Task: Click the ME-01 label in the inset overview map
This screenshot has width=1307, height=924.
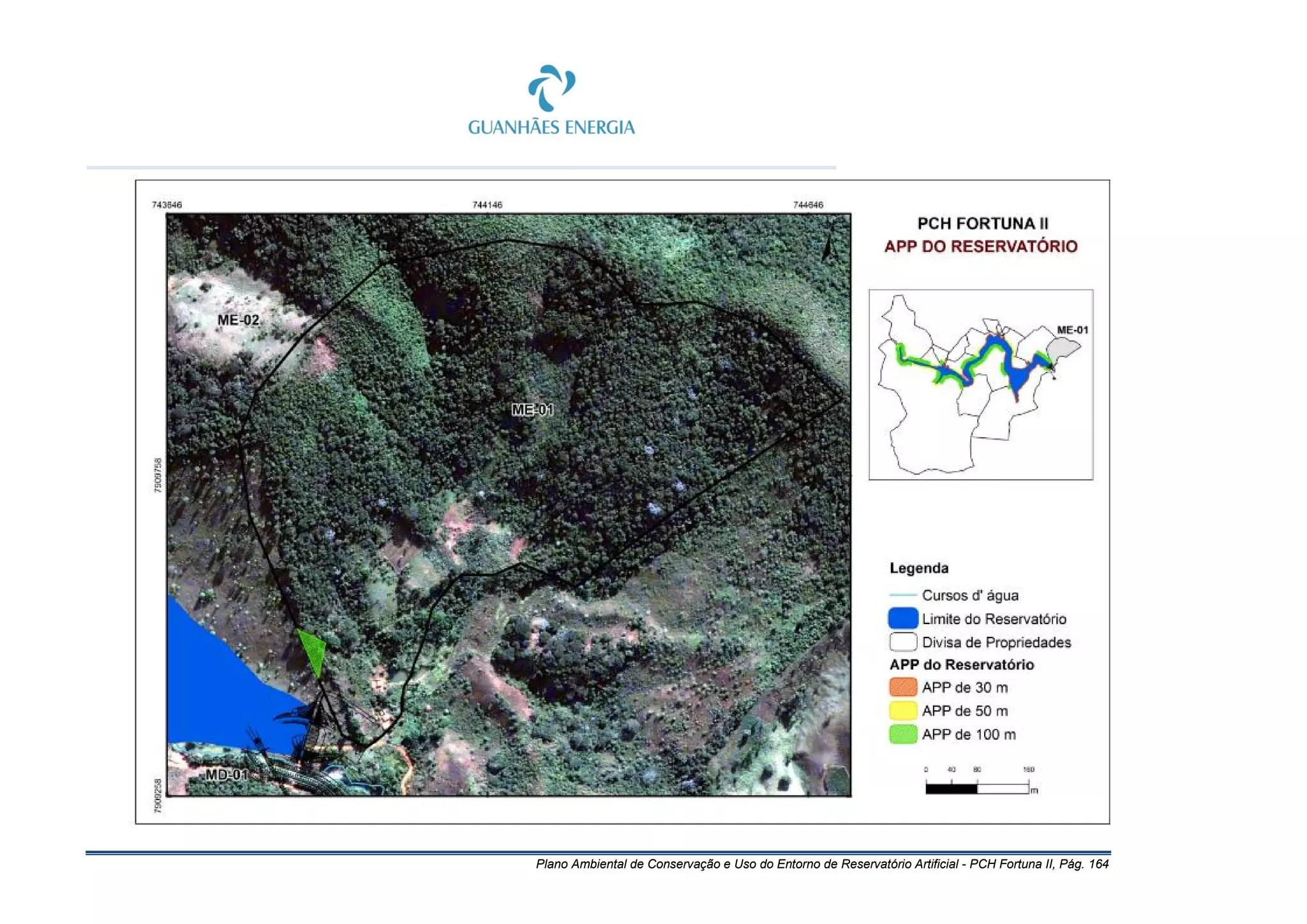Action: click(x=1072, y=330)
